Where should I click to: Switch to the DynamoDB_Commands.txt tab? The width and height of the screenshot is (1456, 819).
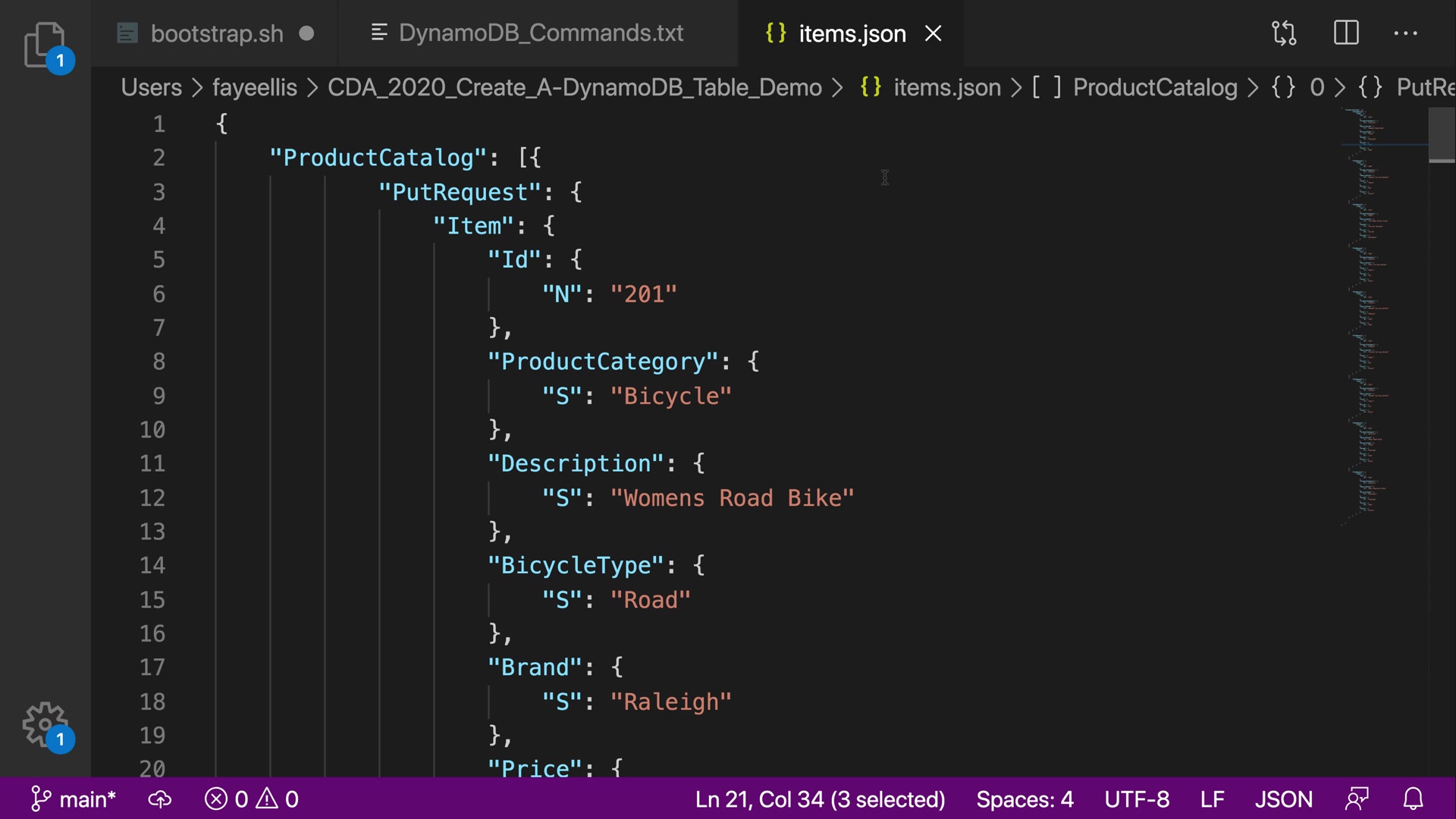(540, 33)
